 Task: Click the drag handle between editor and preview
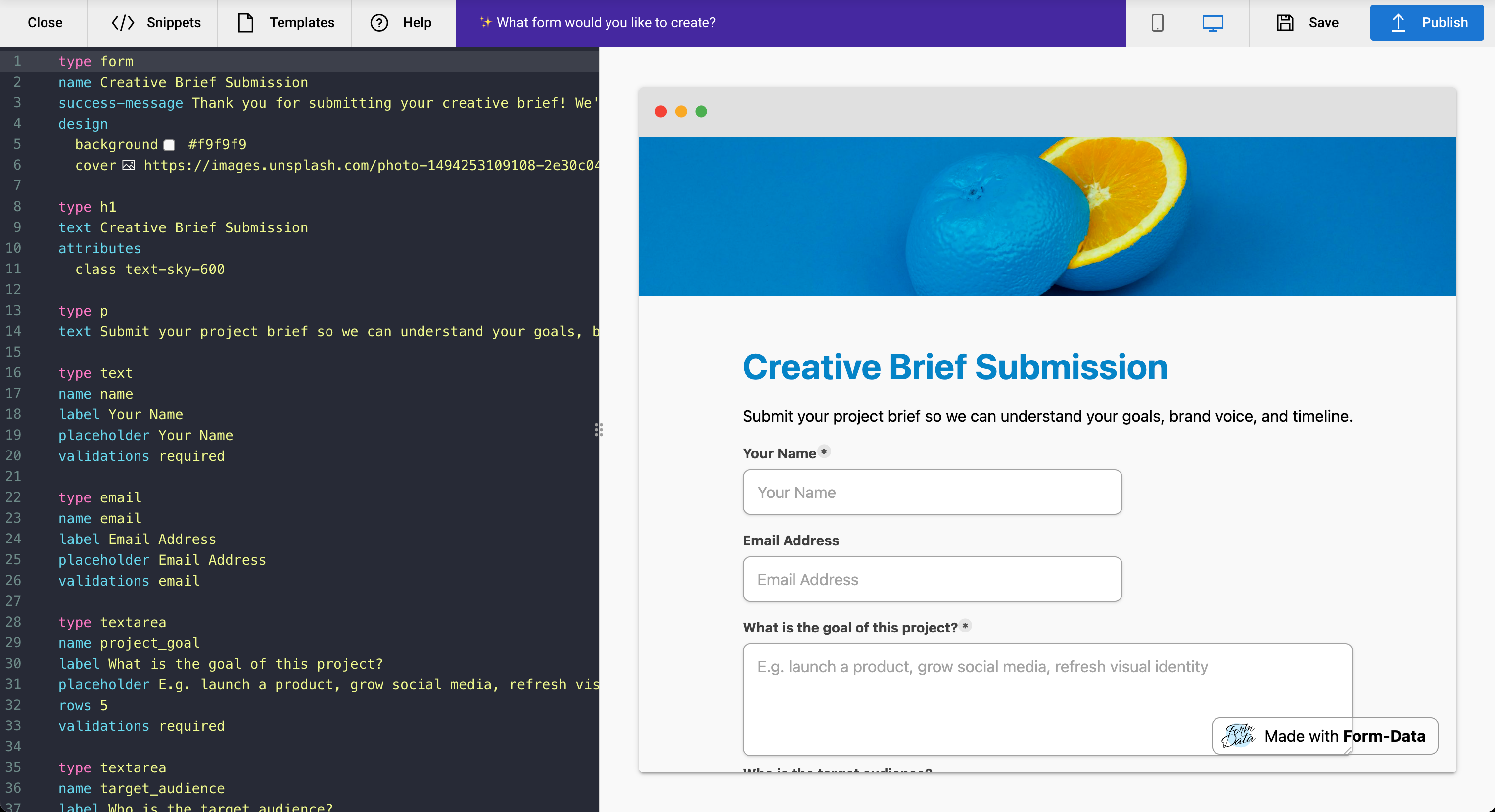(599, 430)
